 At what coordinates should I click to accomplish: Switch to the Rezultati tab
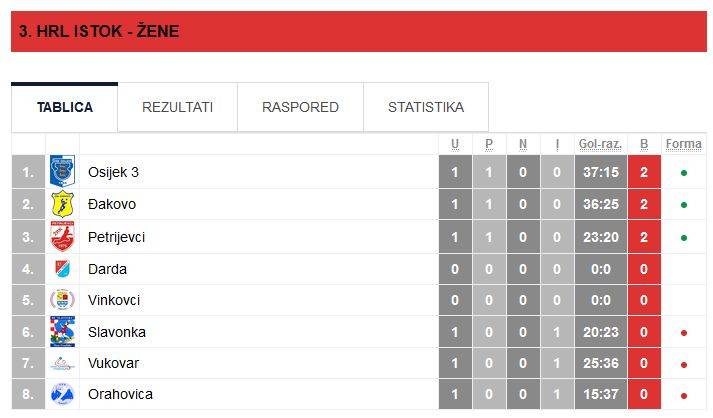(177, 107)
